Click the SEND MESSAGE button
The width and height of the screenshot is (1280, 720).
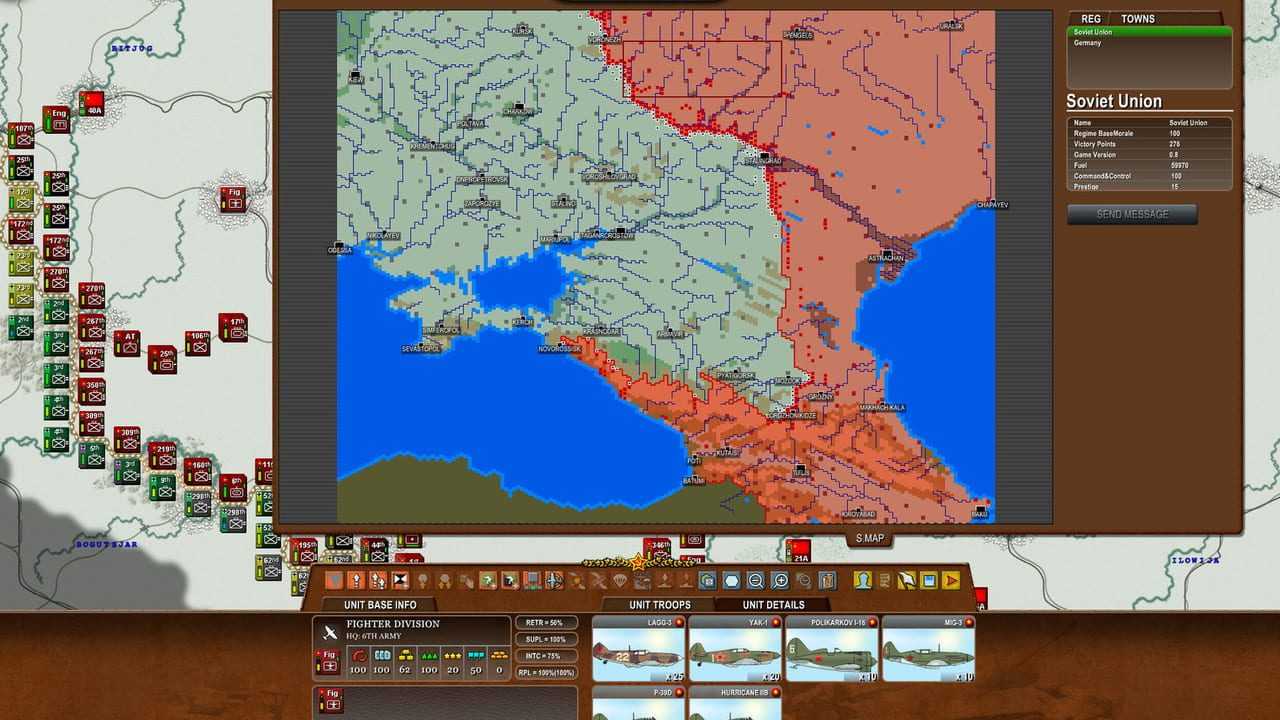[1132, 214]
